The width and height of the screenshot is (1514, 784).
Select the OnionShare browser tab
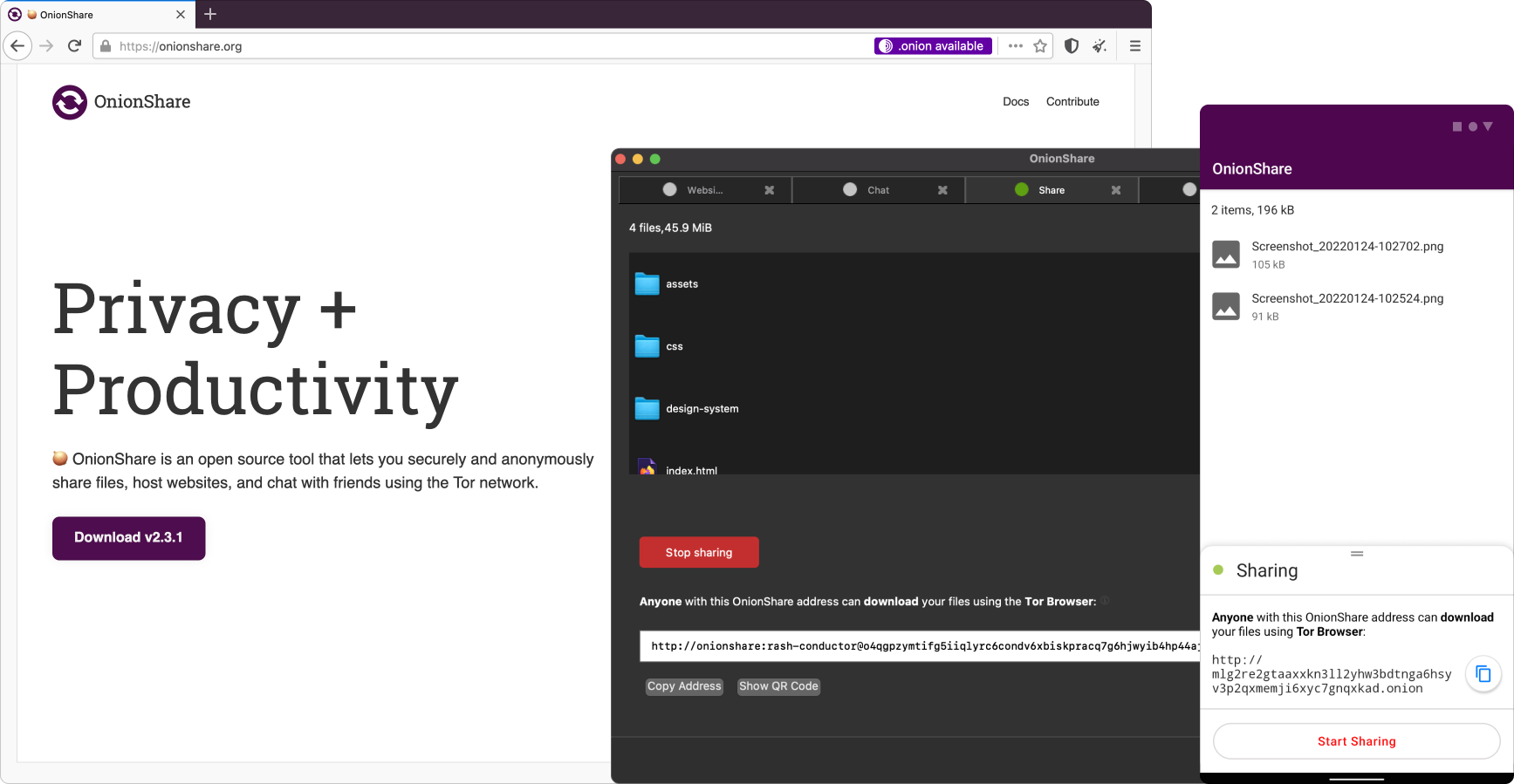[x=98, y=15]
